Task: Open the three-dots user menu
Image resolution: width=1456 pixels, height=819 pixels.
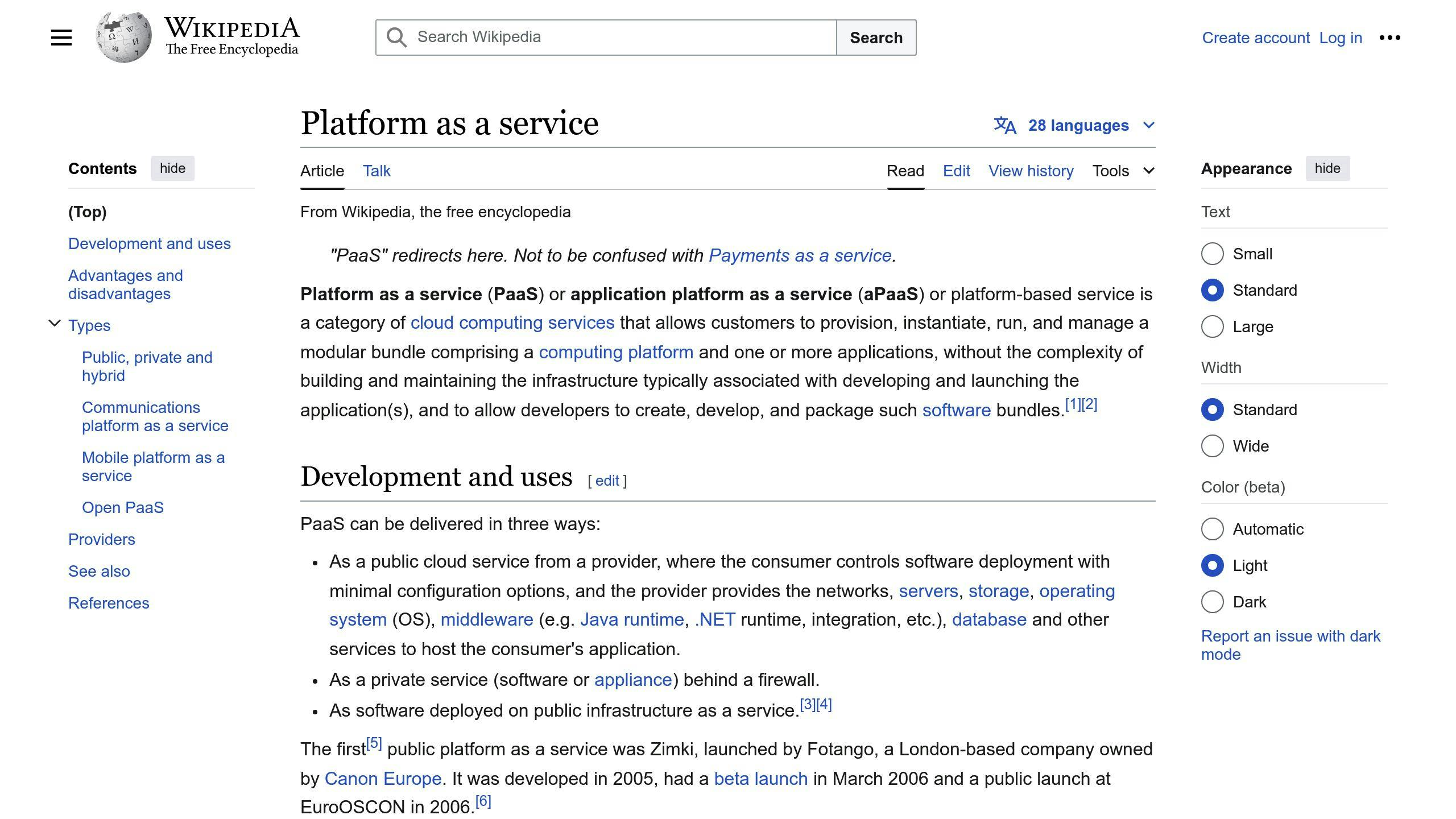Action: 1389,38
